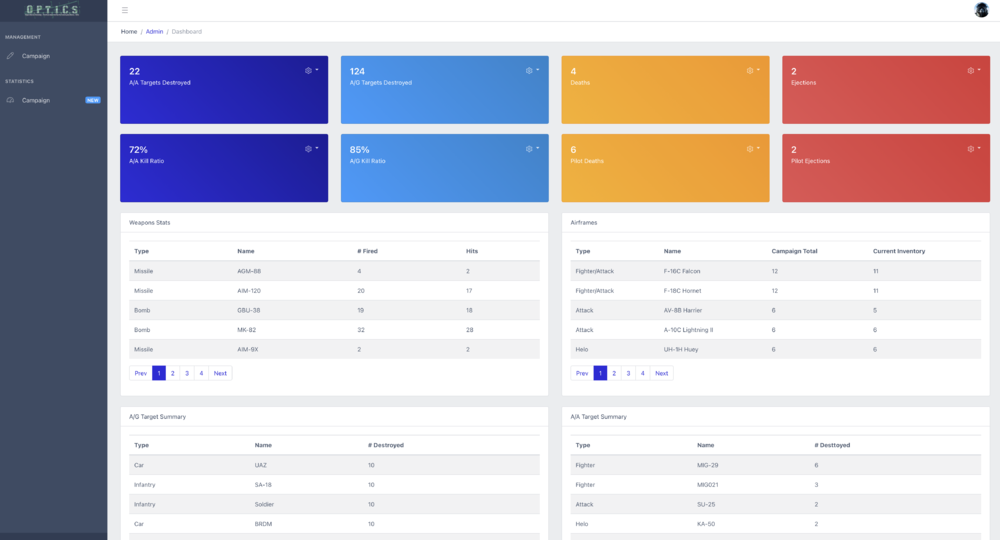Toggle the sidebar hamburger menu icon
1000x540 pixels.
coord(125,10)
